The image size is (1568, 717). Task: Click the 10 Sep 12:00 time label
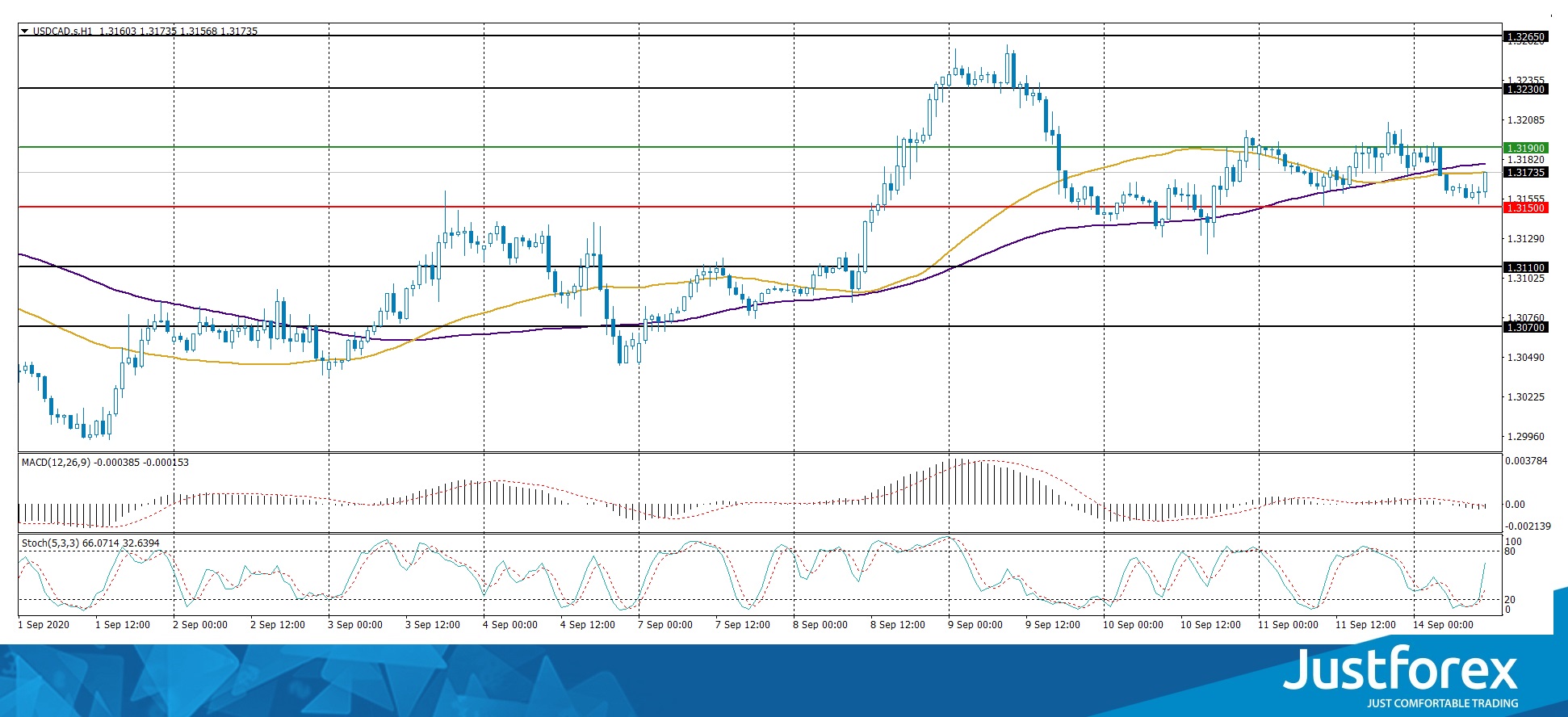click(1211, 625)
